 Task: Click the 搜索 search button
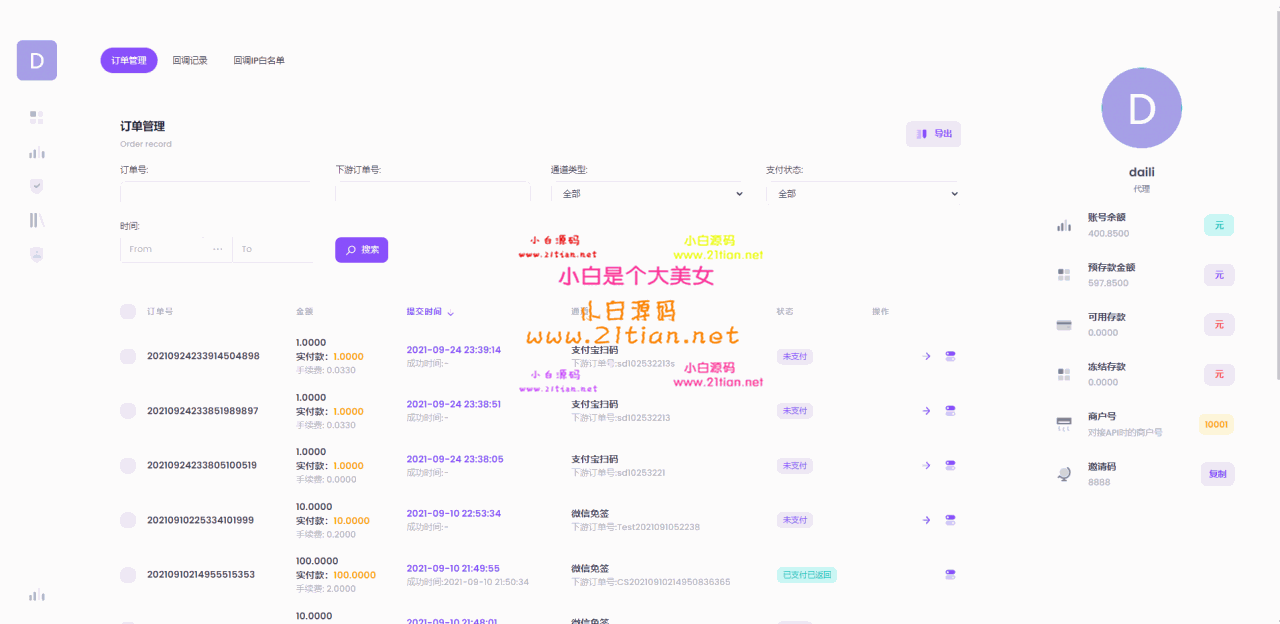click(361, 250)
